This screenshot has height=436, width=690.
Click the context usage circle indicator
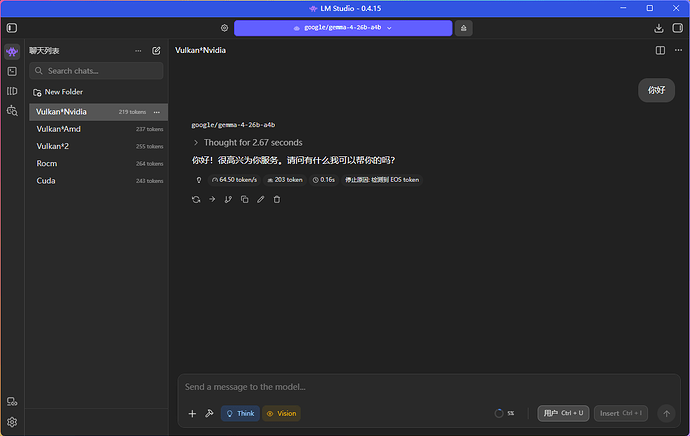[499, 413]
